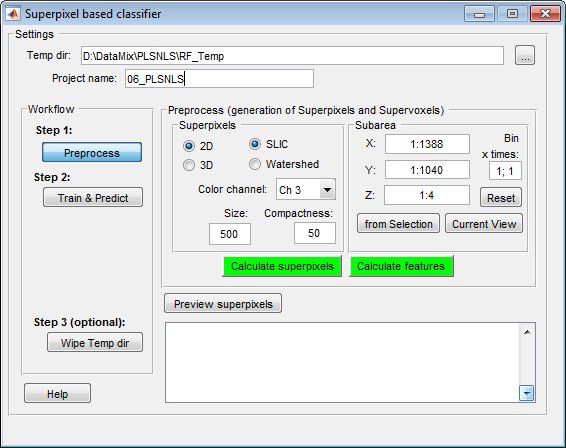
Task: Select the SLIC radio option
Action: click(x=255, y=144)
